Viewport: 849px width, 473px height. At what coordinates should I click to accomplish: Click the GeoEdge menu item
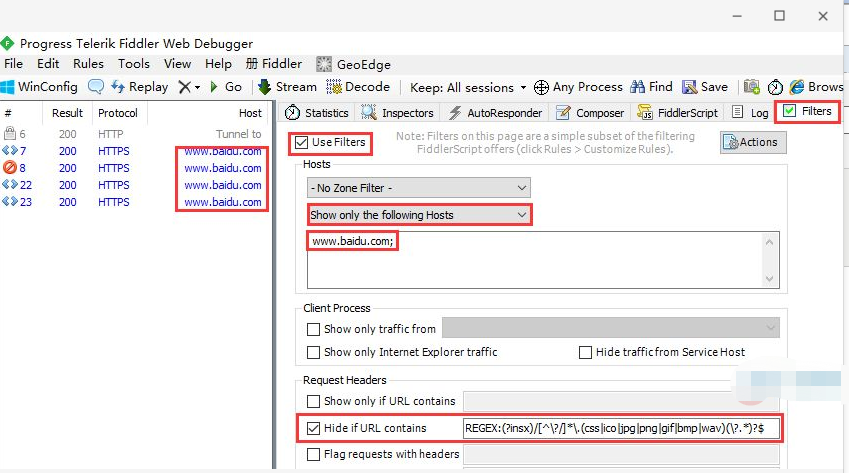point(354,64)
